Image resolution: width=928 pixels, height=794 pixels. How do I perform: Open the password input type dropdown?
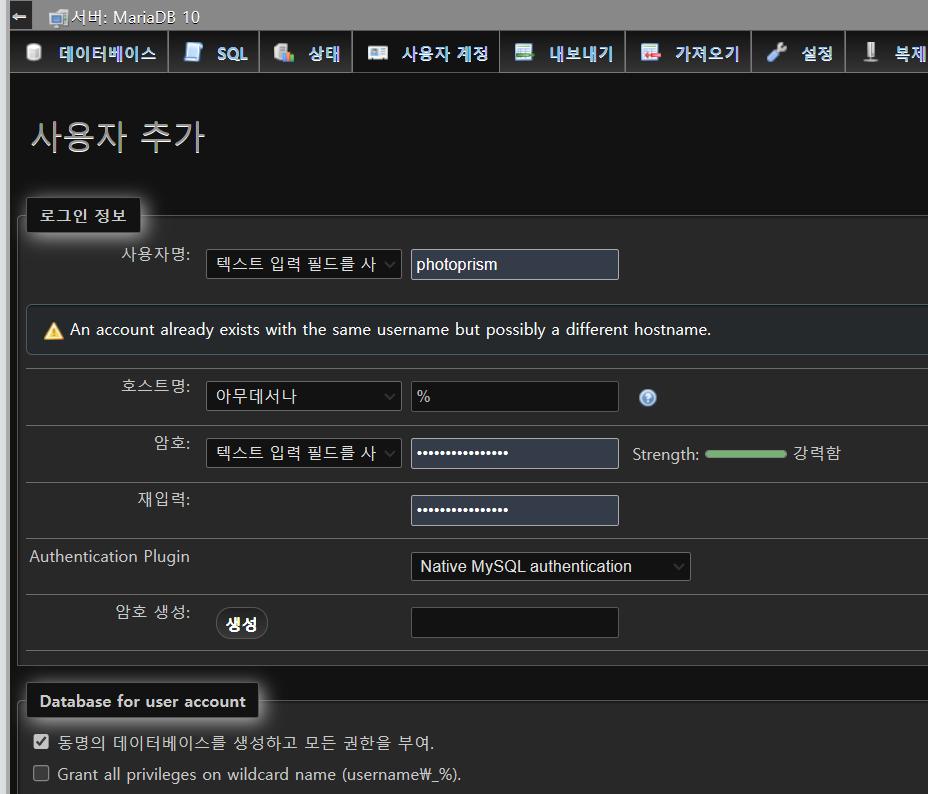(x=303, y=453)
